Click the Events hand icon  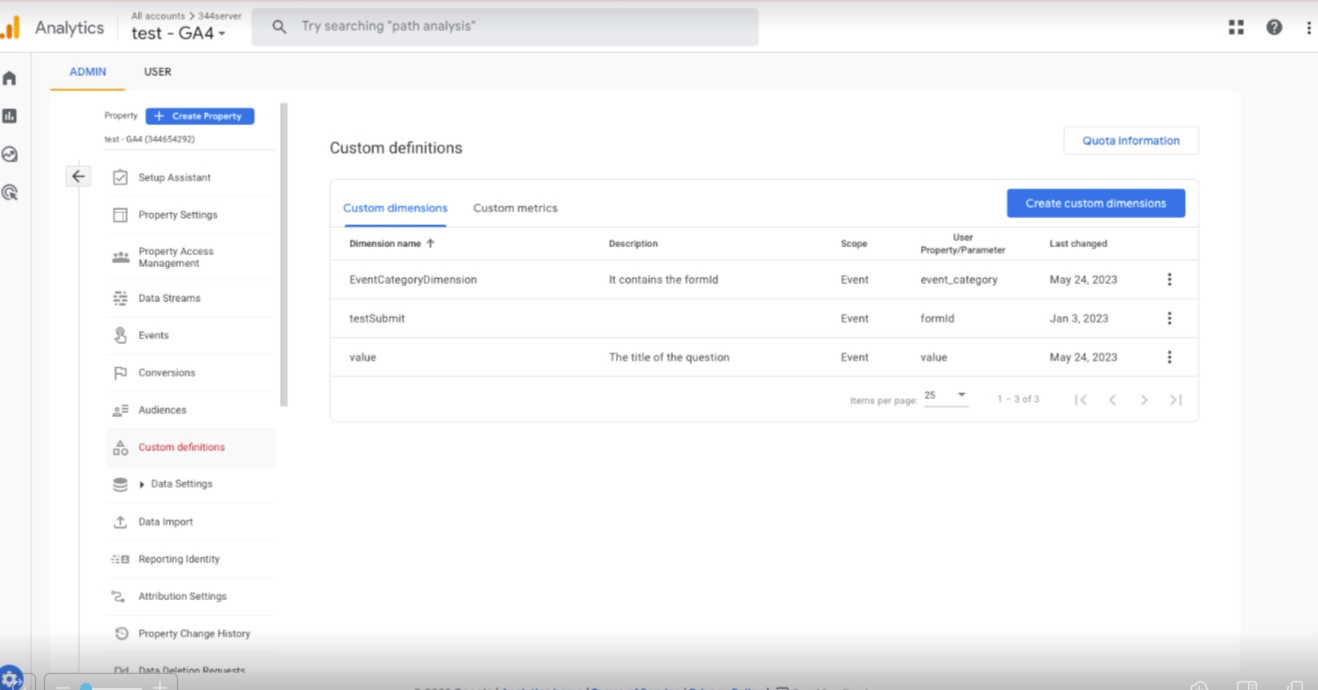click(x=120, y=335)
